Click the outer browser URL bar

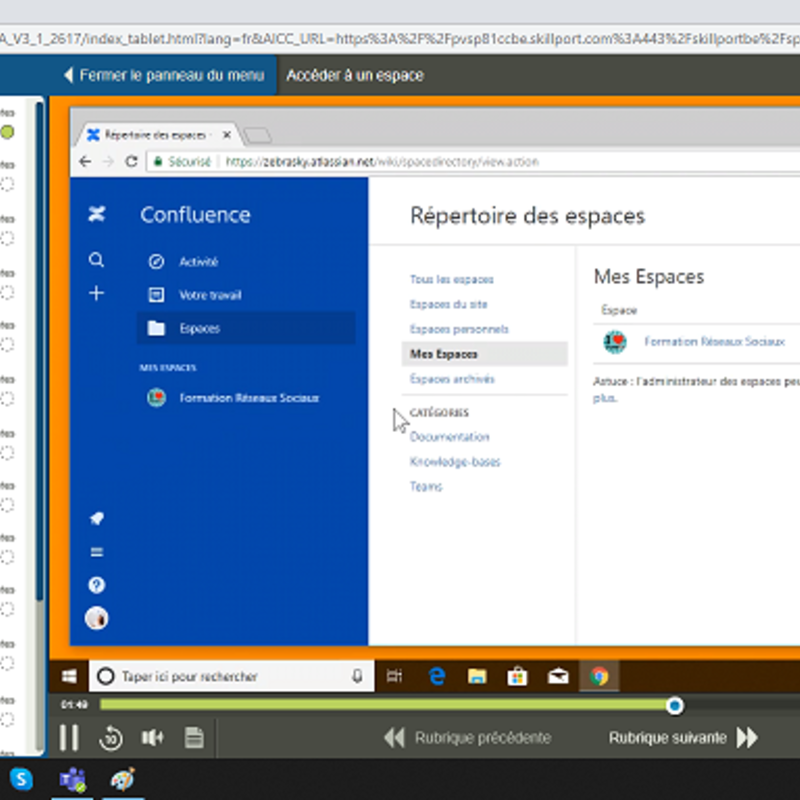pyautogui.click(x=400, y=39)
